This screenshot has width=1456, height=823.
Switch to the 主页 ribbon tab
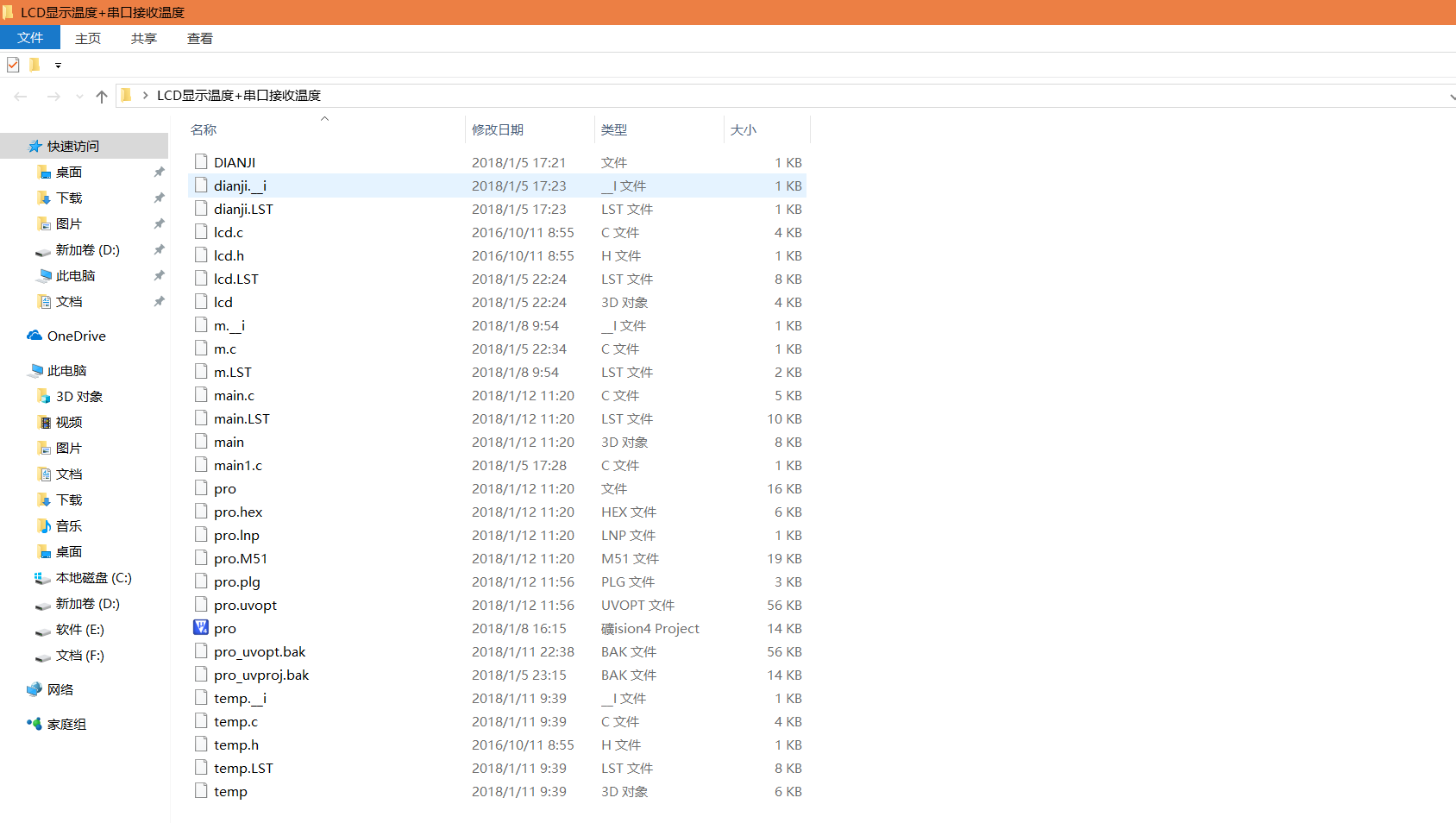(88, 38)
